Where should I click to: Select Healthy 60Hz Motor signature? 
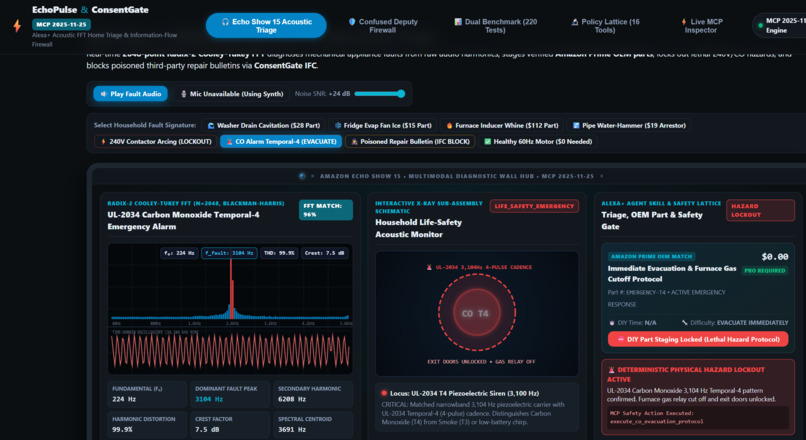(x=538, y=141)
